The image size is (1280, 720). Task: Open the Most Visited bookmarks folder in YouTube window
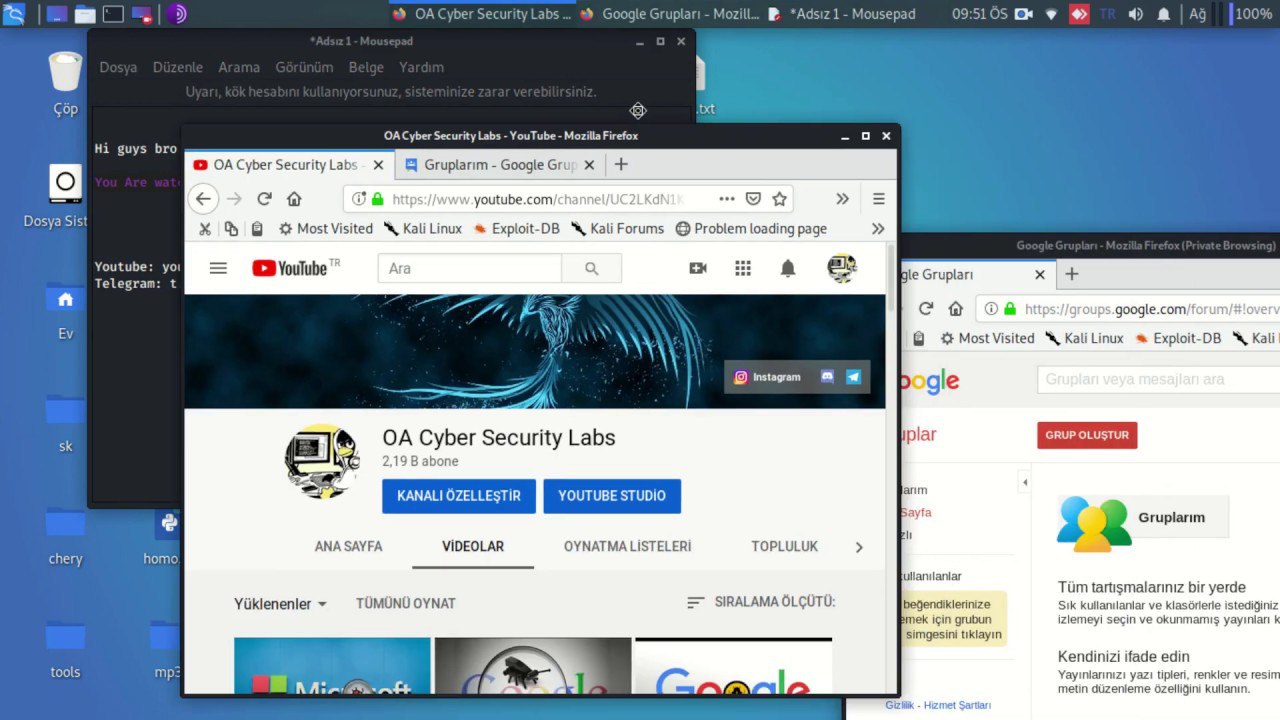(x=325, y=228)
